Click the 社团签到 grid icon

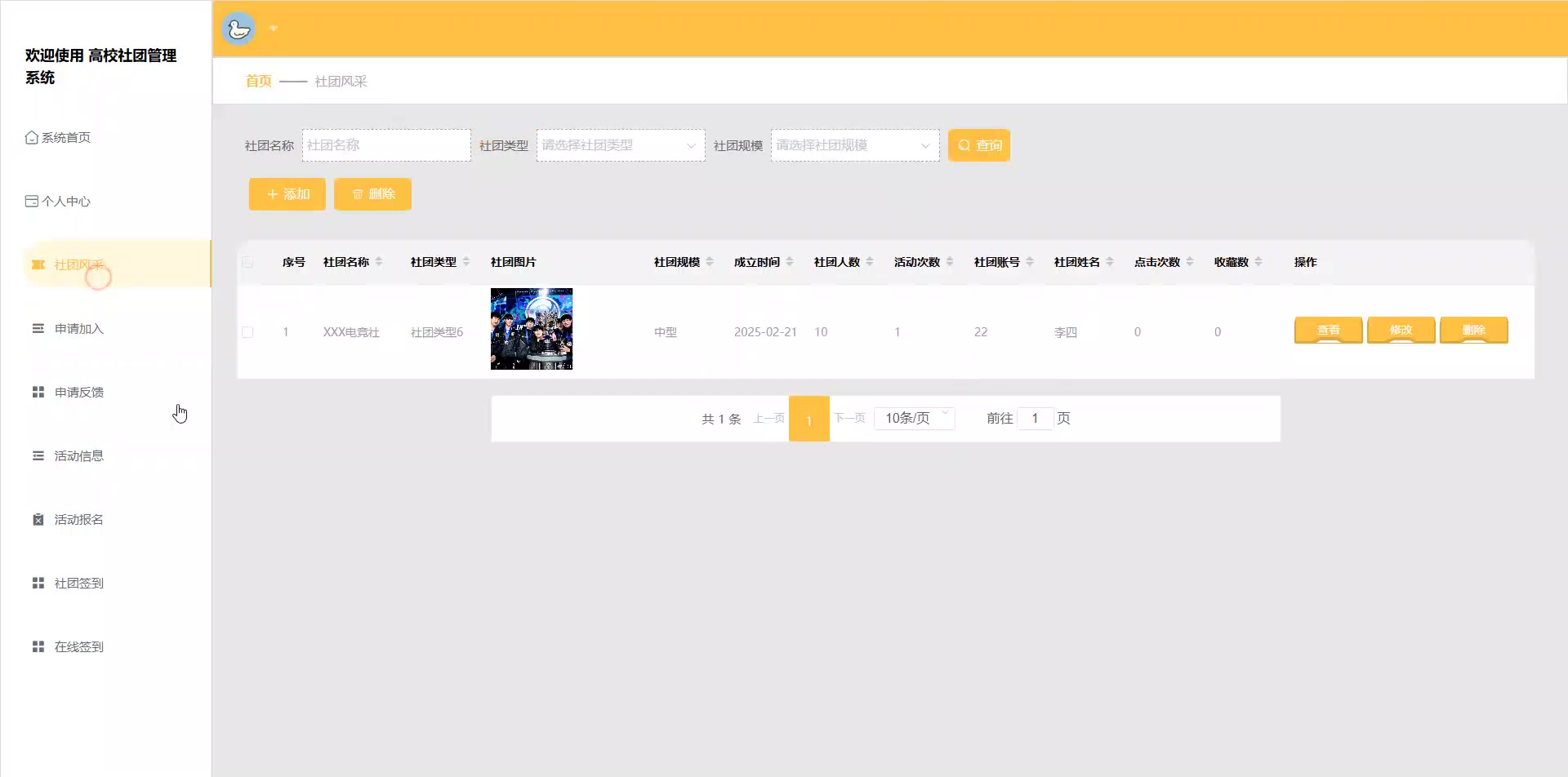tap(38, 584)
